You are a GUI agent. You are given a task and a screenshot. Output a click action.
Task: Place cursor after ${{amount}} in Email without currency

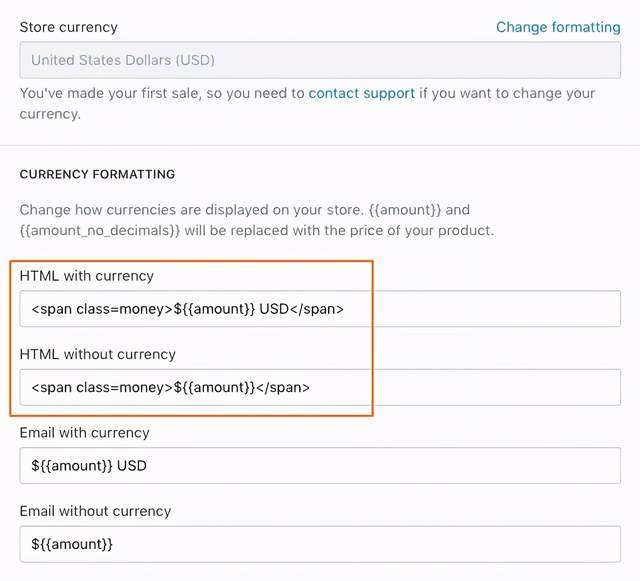[x=114, y=544]
